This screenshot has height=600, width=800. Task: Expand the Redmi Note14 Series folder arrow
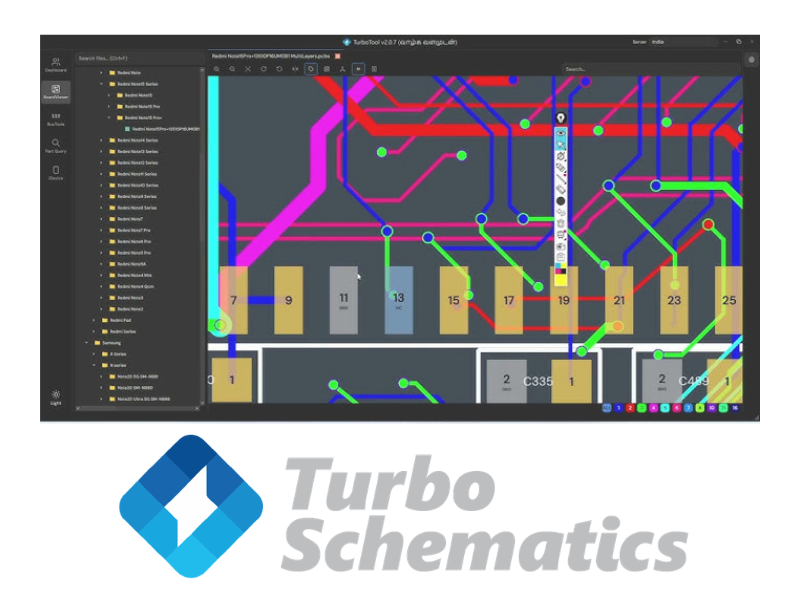click(101, 140)
